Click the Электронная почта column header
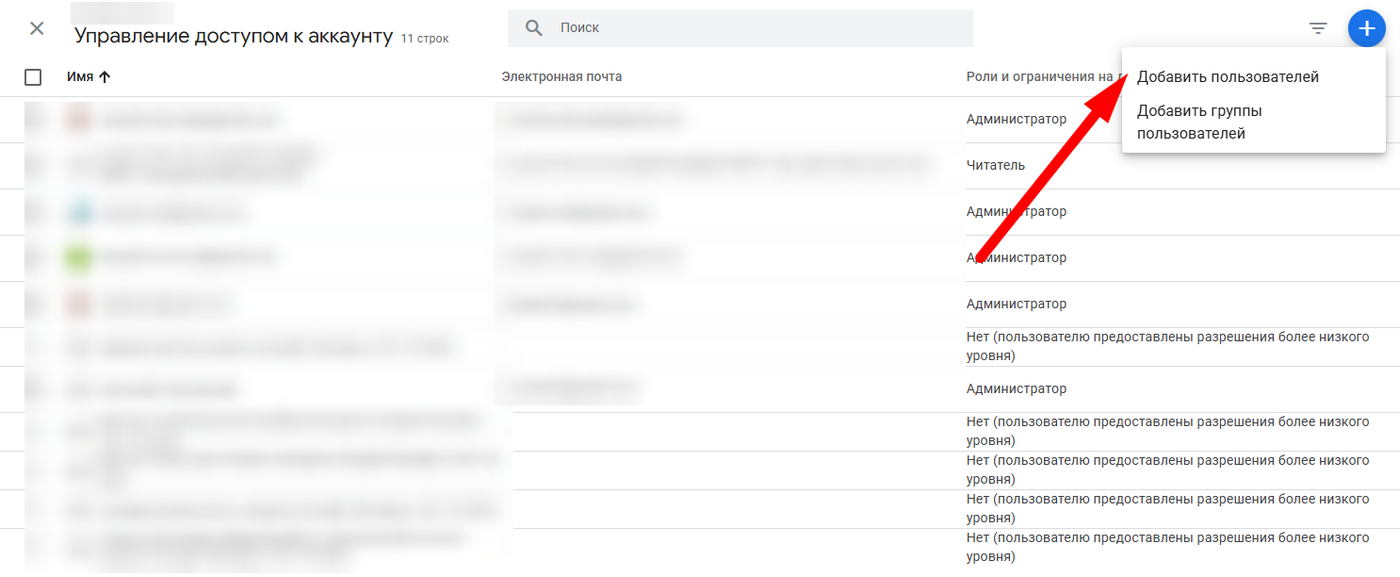The height and width of the screenshot is (577, 1400). click(x=561, y=77)
